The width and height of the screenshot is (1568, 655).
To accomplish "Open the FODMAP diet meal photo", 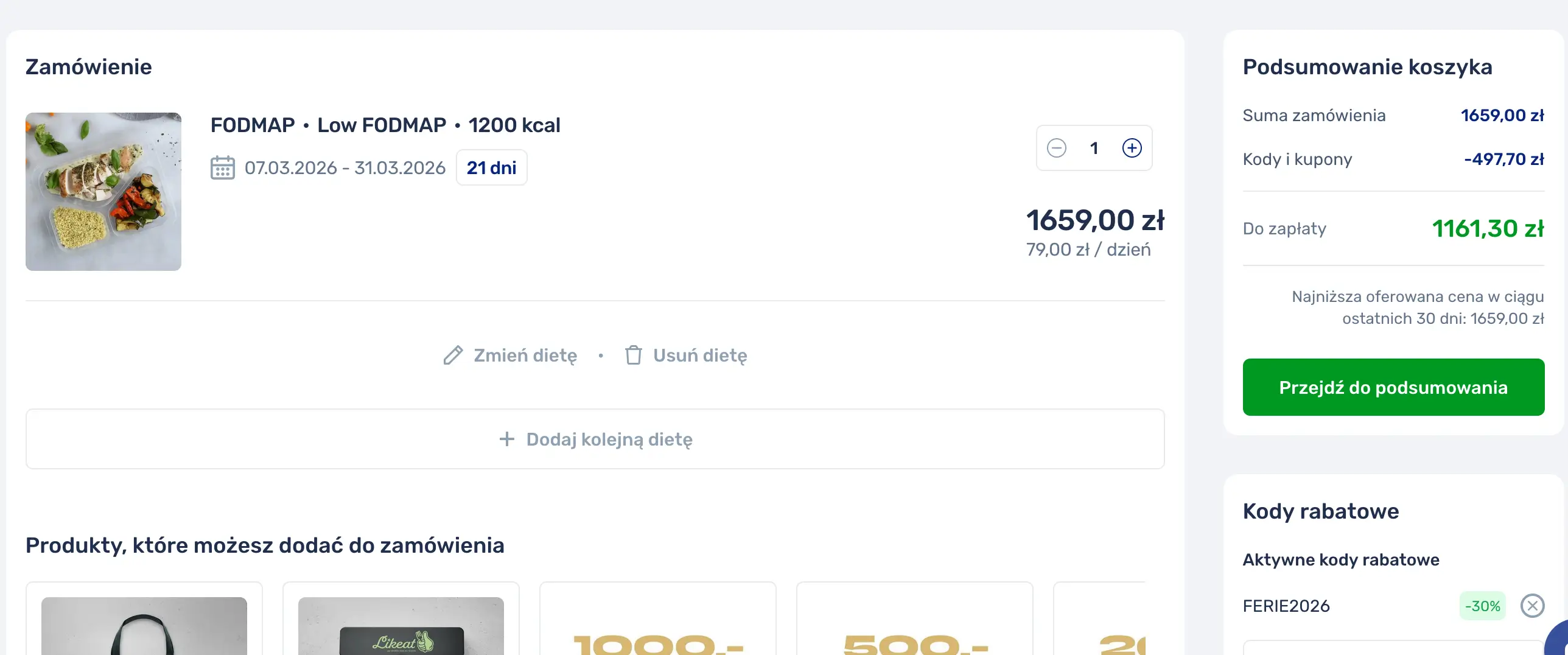I will coord(103,191).
